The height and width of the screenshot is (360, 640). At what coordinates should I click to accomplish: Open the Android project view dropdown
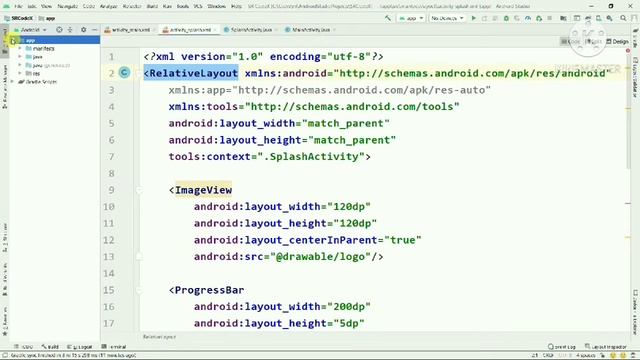coord(31,30)
